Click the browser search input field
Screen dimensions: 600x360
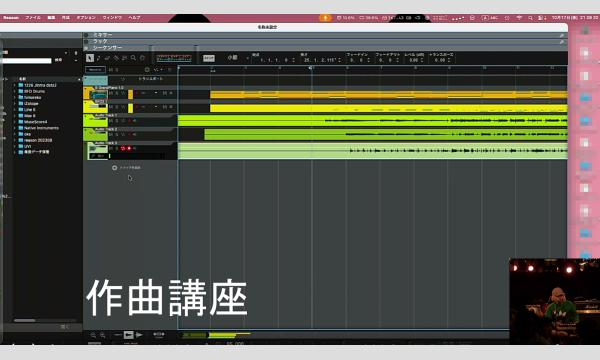click(26, 60)
